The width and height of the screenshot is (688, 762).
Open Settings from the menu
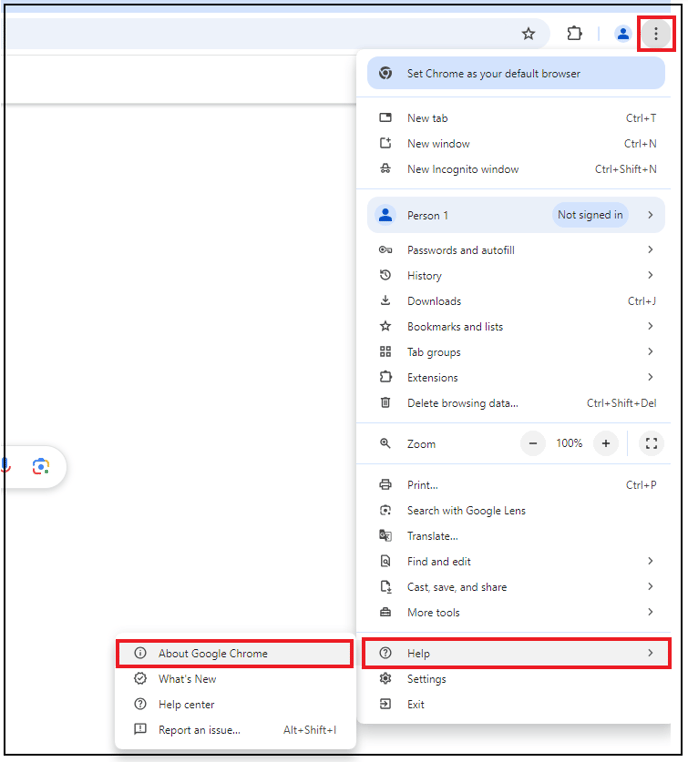tap(516, 679)
